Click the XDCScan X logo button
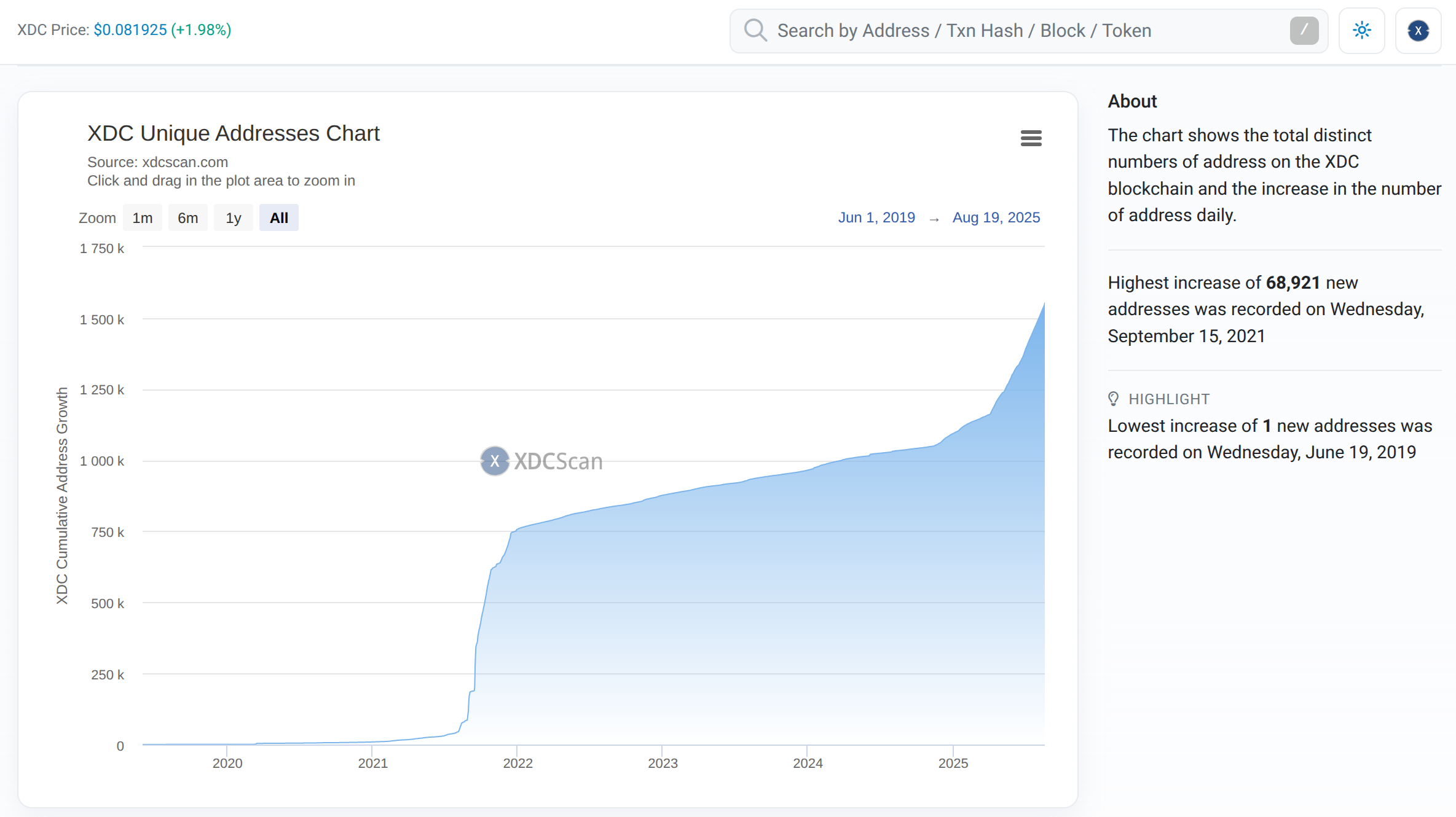This screenshot has width=1456, height=817. [1418, 30]
